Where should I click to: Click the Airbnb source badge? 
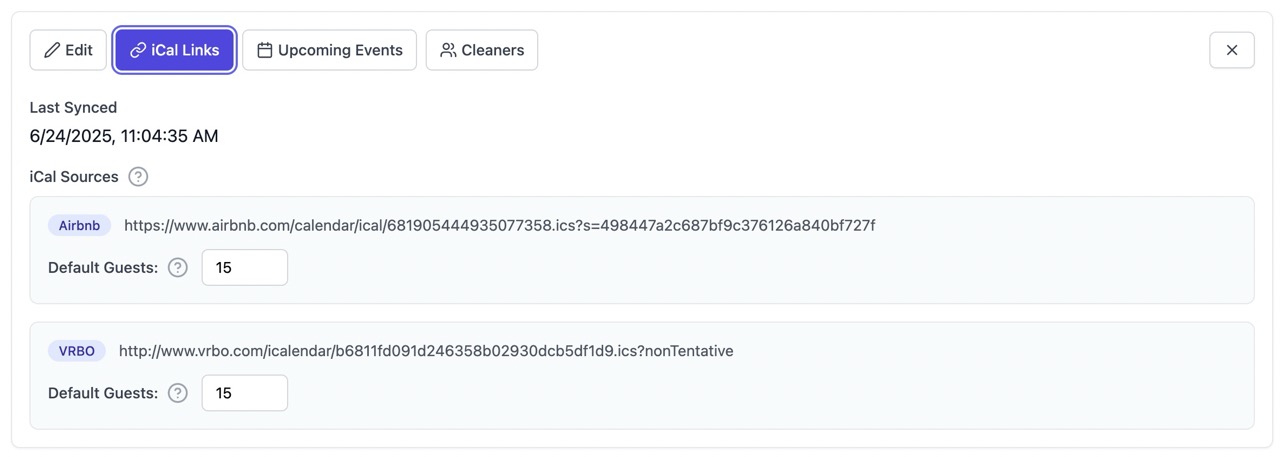pyautogui.click(x=79, y=226)
